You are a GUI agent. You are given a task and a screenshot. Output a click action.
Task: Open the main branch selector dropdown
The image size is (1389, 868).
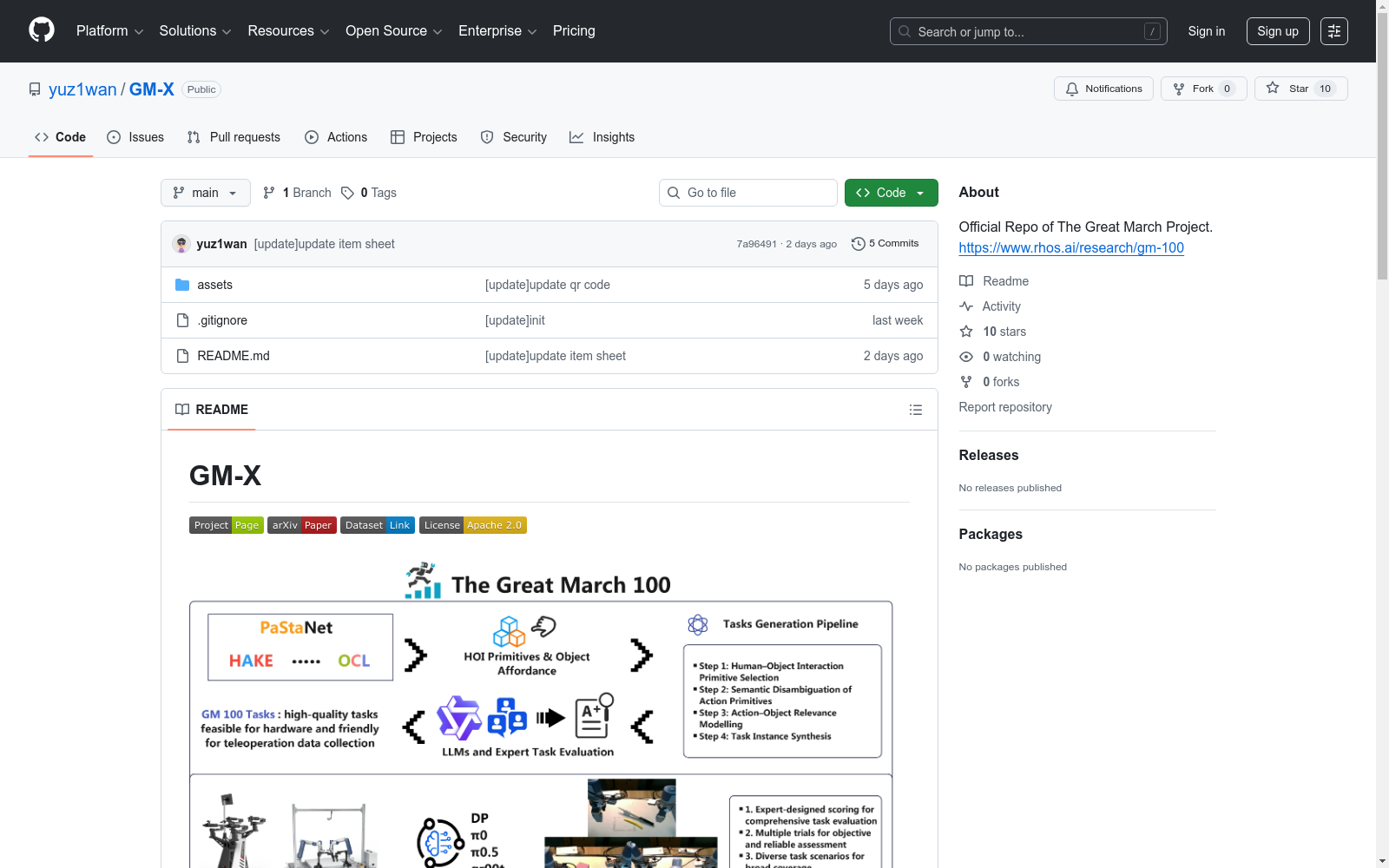point(206,193)
